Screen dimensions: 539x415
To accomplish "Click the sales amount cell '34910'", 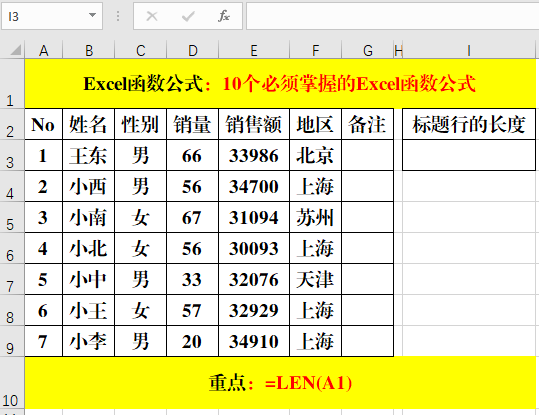I will pyautogui.click(x=254, y=341).
